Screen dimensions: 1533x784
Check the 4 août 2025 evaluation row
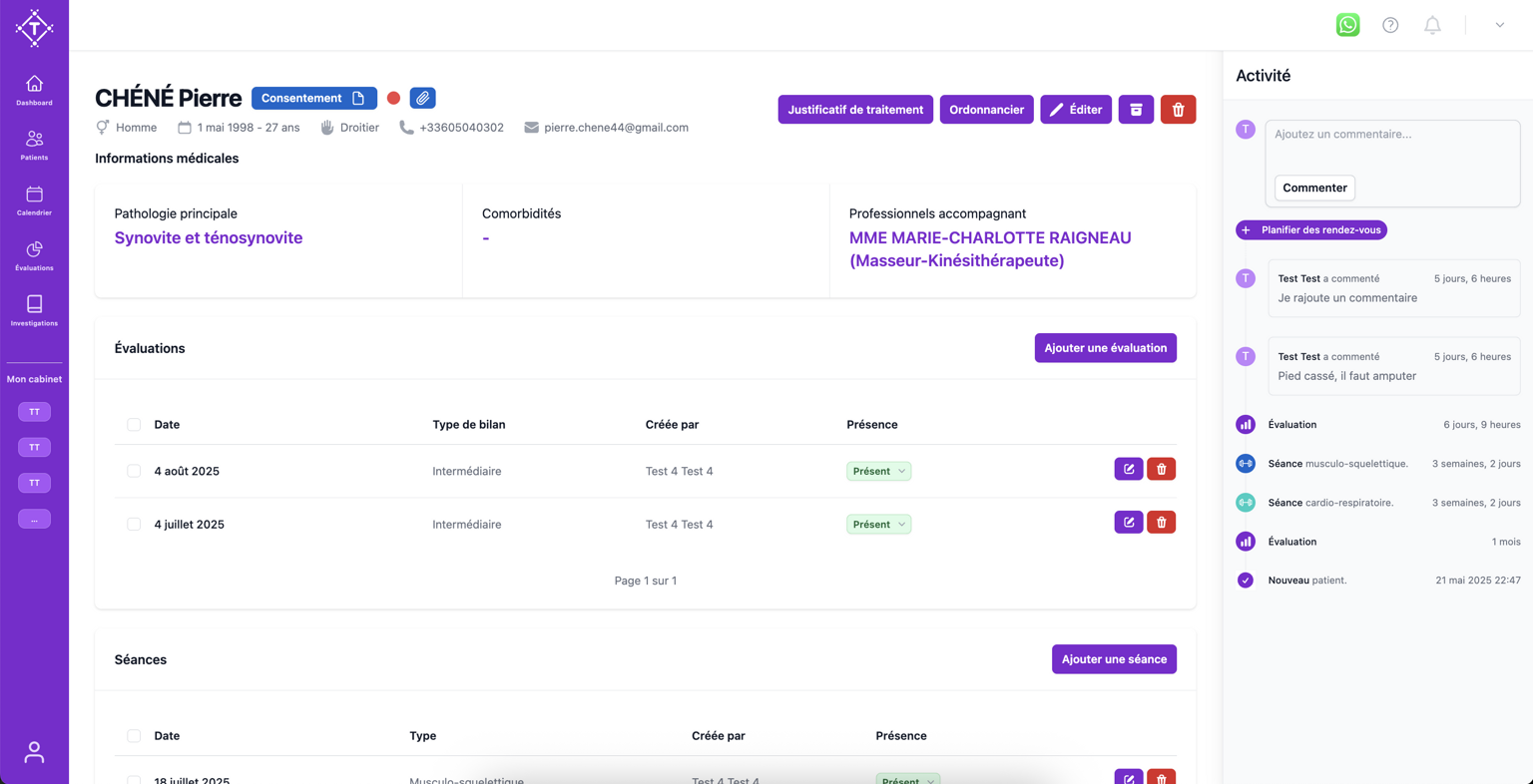(134, 471)
